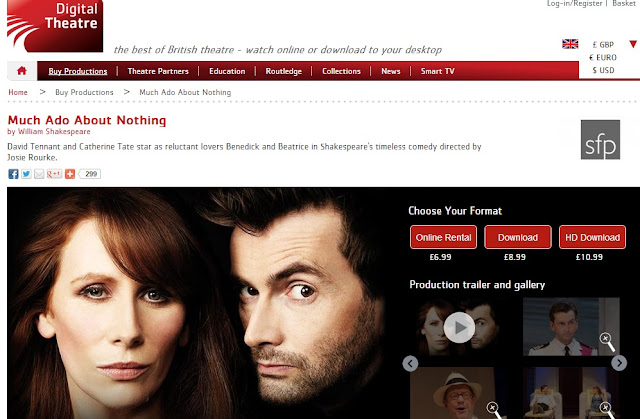Viewport: 640px width, 419px height.
Task: Click the Much Ado About Nothing title
Action: pyautogui.click(x=87, y=120)
